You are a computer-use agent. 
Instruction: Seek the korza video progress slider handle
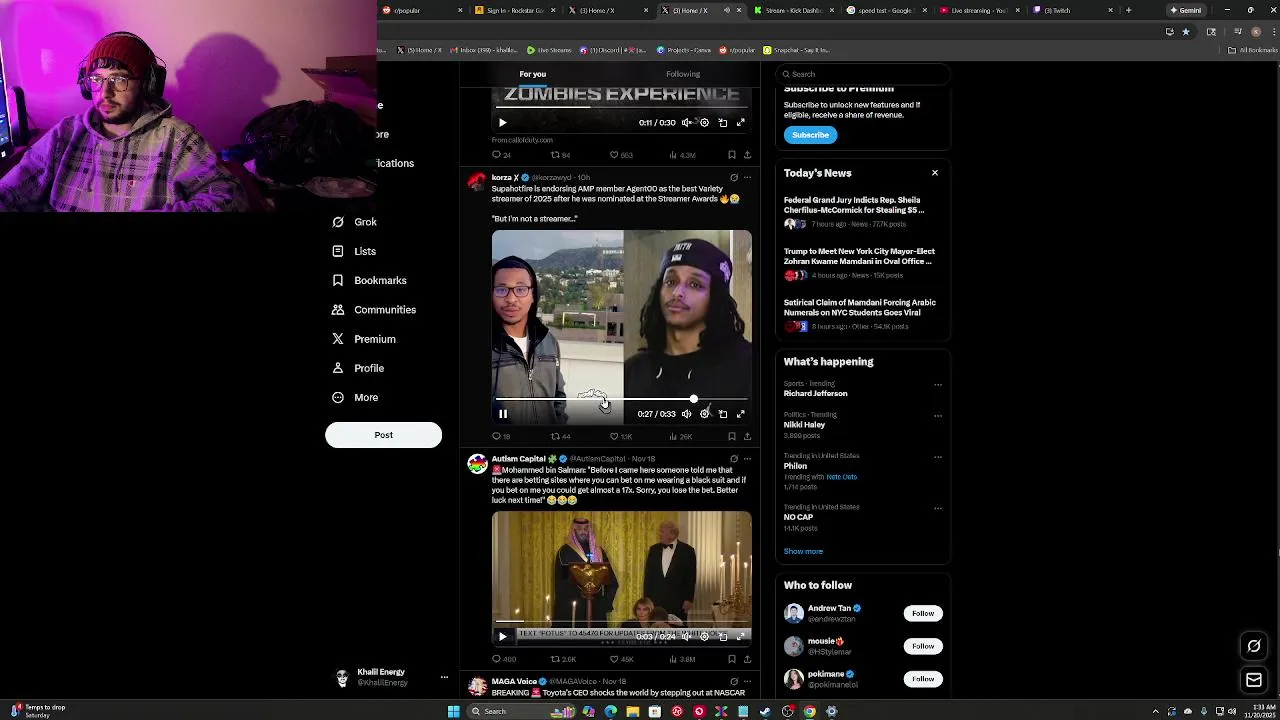click(x=693, y=399)
